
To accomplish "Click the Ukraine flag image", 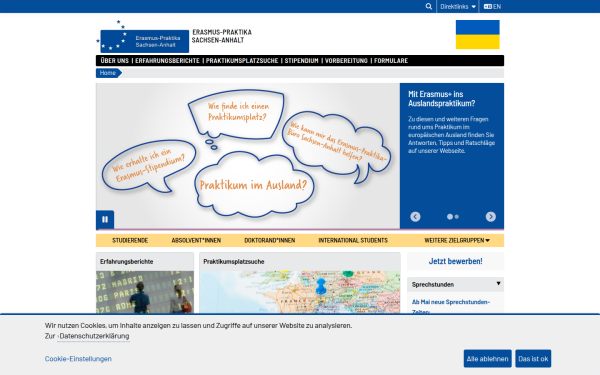I will point(478,34).
